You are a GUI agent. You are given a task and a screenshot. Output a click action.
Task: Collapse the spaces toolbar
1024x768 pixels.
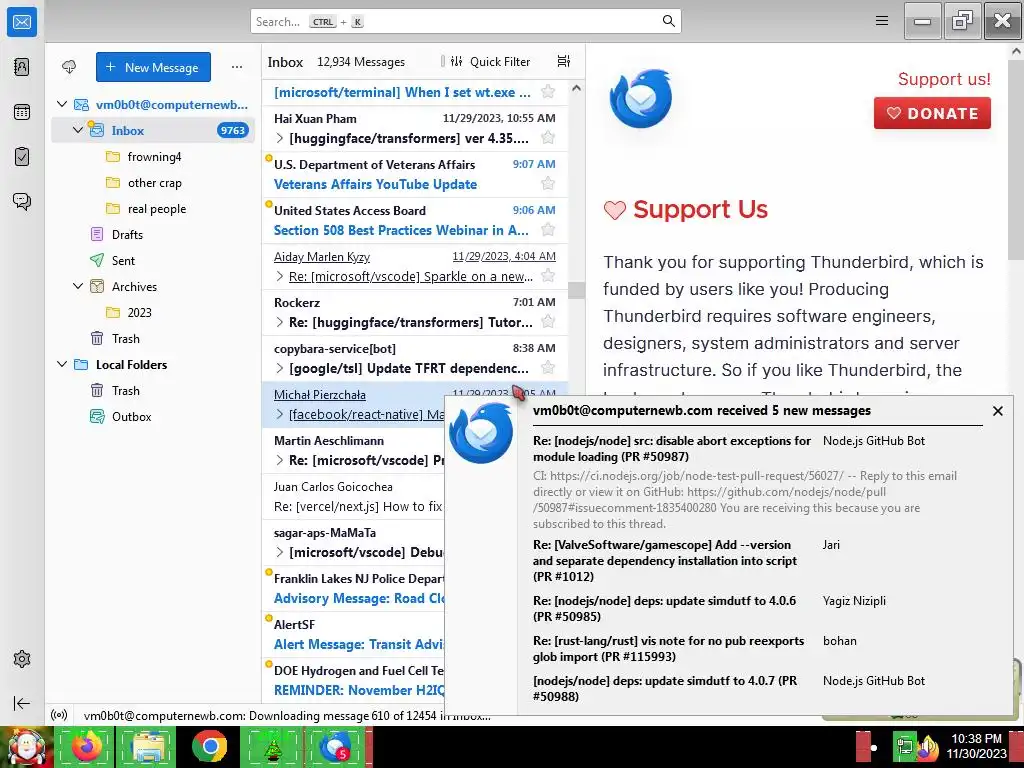point(22,703)
